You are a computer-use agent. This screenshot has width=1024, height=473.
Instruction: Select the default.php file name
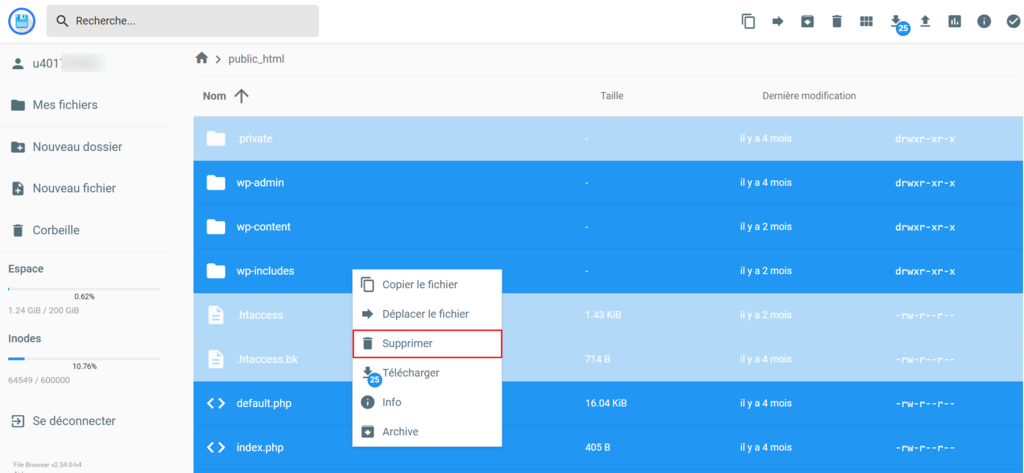click(264, 403)
